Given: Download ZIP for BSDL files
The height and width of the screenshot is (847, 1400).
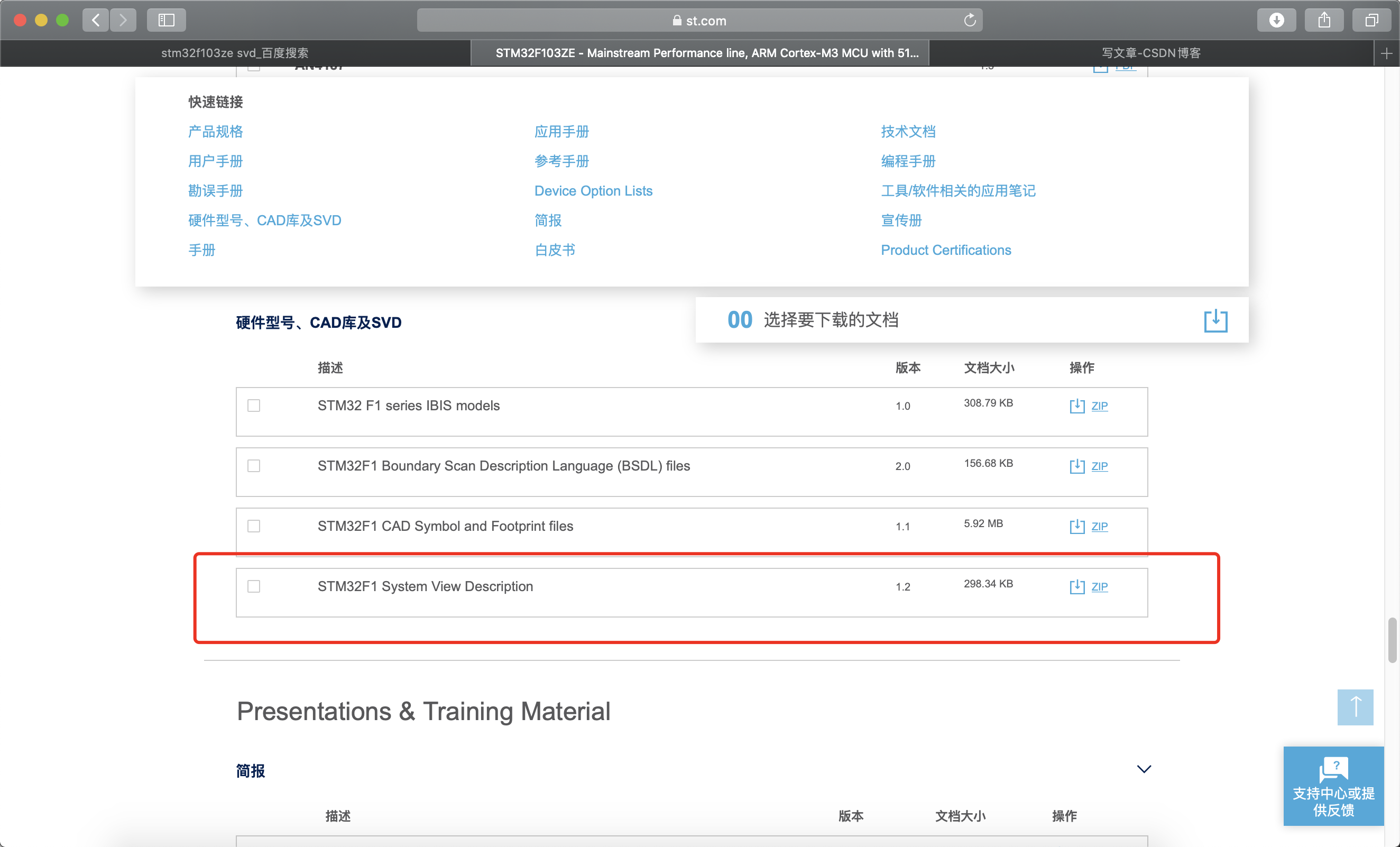Looking at the screenshot, I should pyautogui.click(x=1099, y=466).
